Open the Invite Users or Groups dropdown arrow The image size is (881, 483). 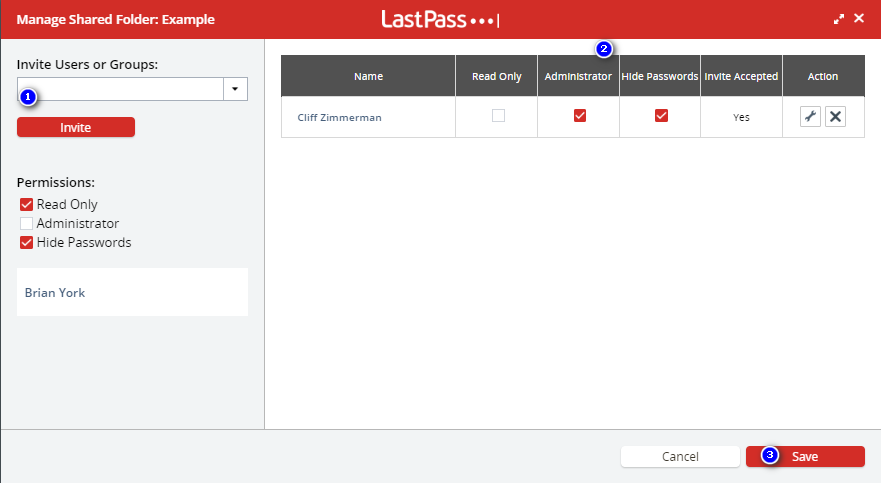click(235, 89)
